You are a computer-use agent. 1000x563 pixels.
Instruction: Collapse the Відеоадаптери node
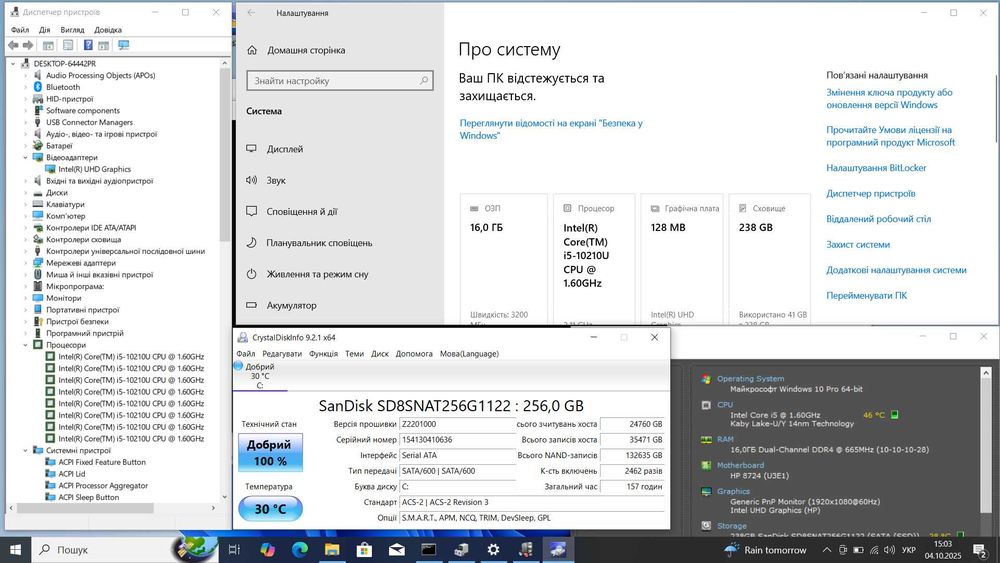pos(26,157)
